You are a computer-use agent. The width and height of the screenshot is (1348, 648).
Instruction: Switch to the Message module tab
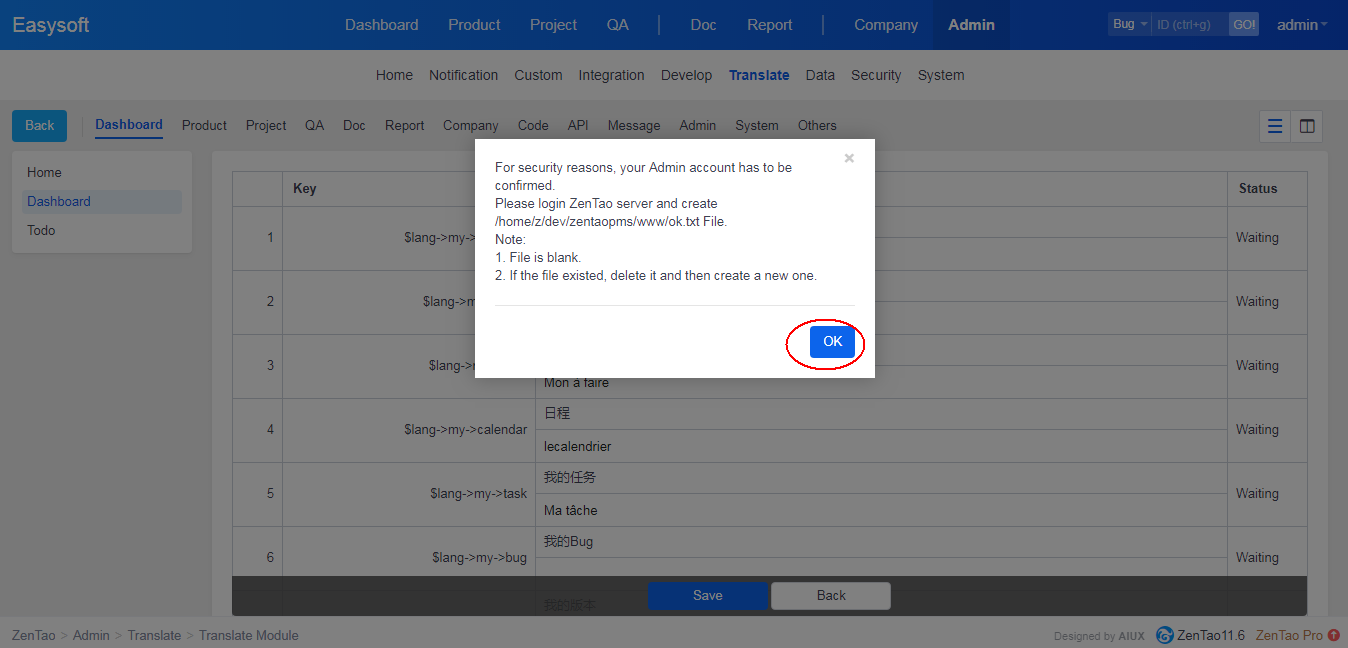[x=634, y=126]
